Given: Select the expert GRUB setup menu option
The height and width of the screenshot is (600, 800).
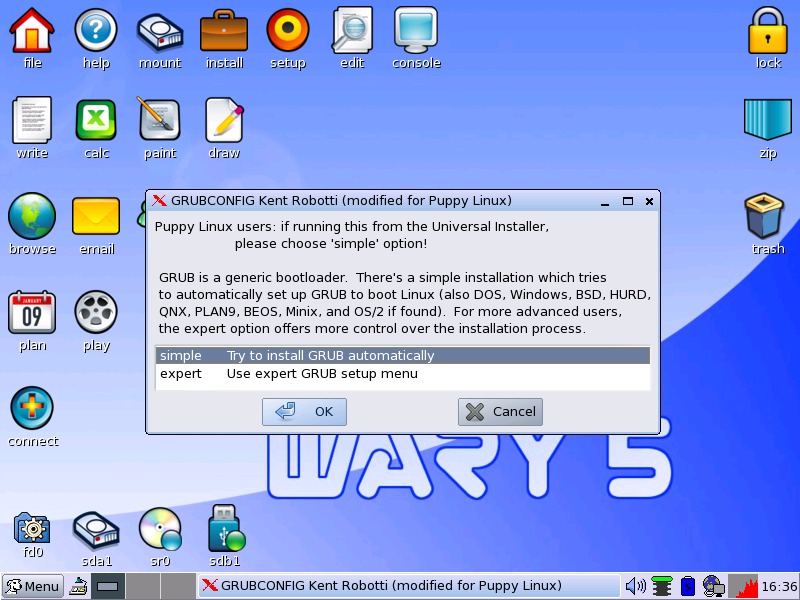Looking at the screenshot, I should click(x=403, y=373).
